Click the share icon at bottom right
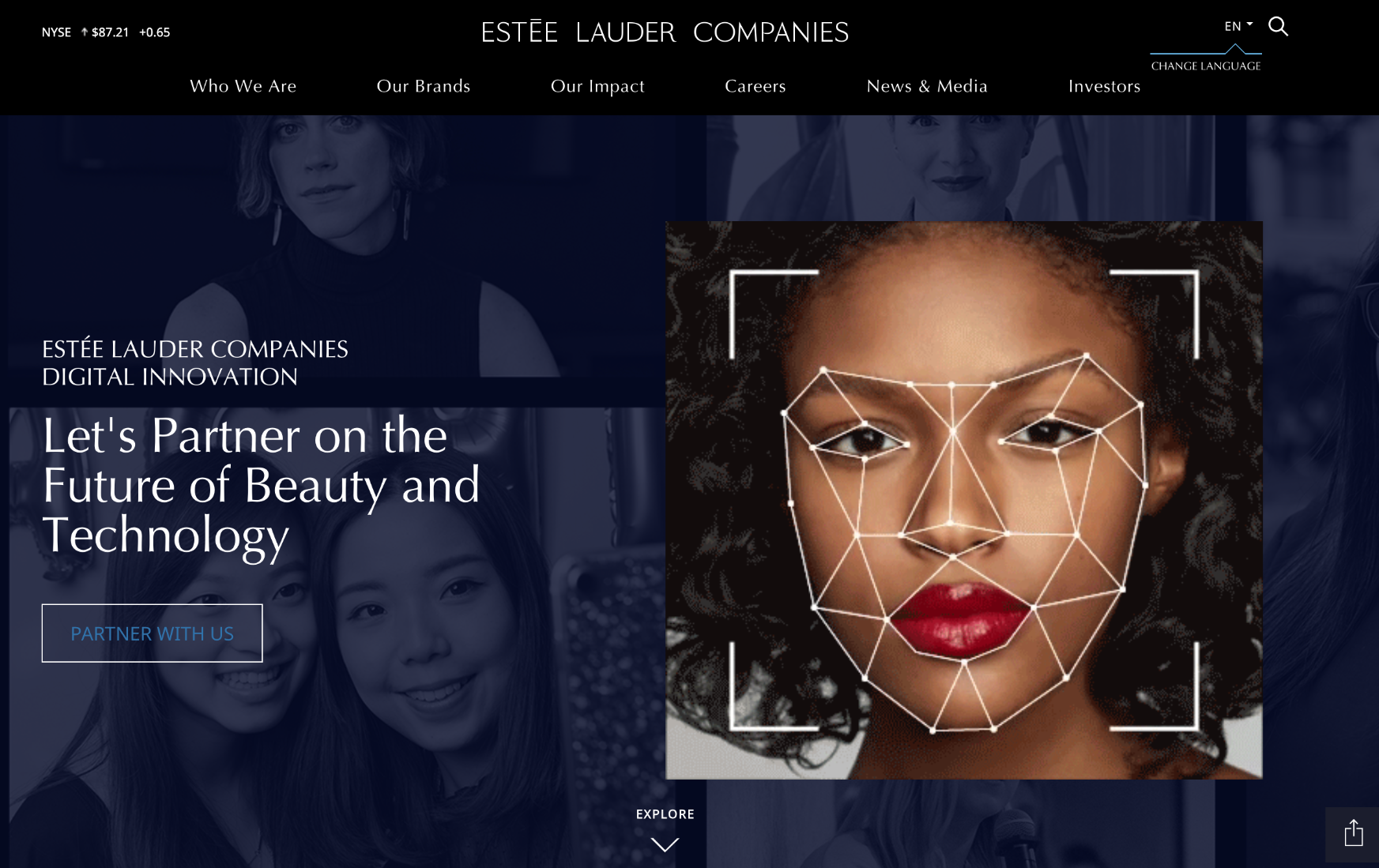The height and width of the screenshot is (868, 1379). (x=1353, y=833)
